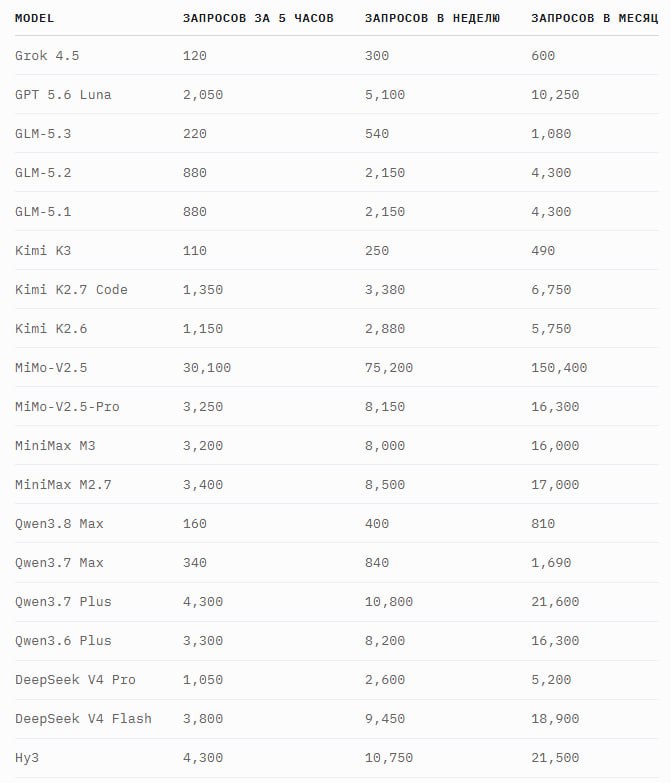Click the MODEL column header
Screen dimensions: 671x783
coord(34,18)
